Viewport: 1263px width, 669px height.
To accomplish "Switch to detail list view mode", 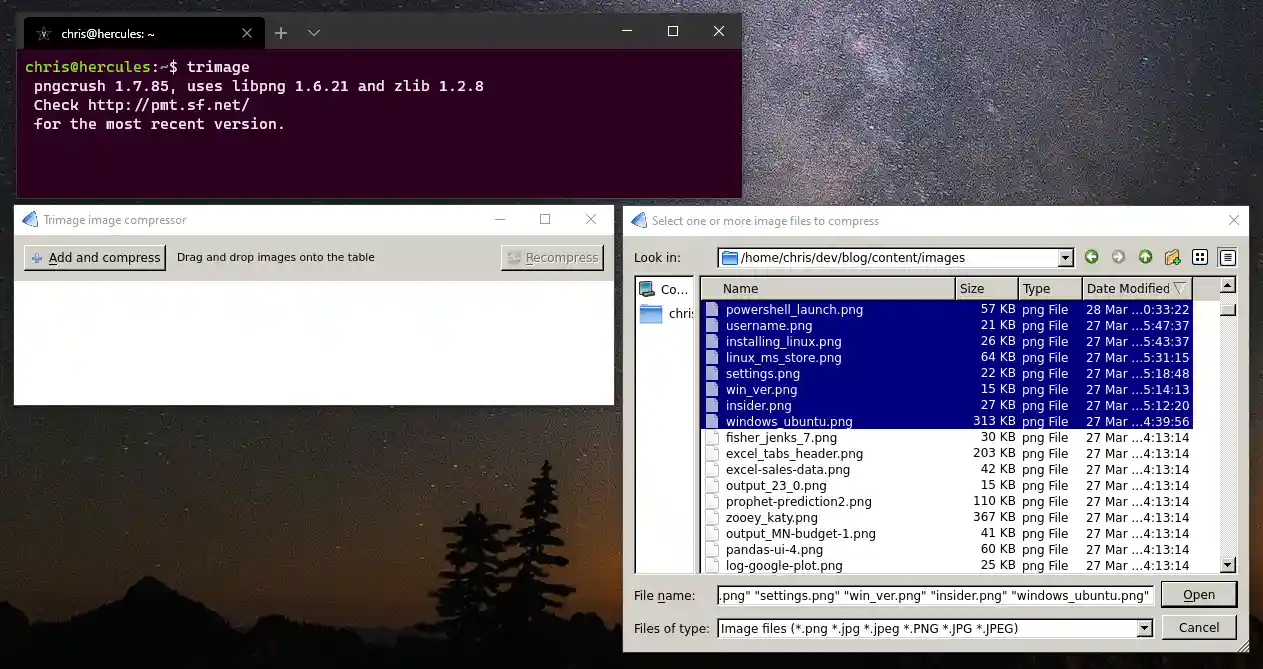I will [x=1226, y=257].
